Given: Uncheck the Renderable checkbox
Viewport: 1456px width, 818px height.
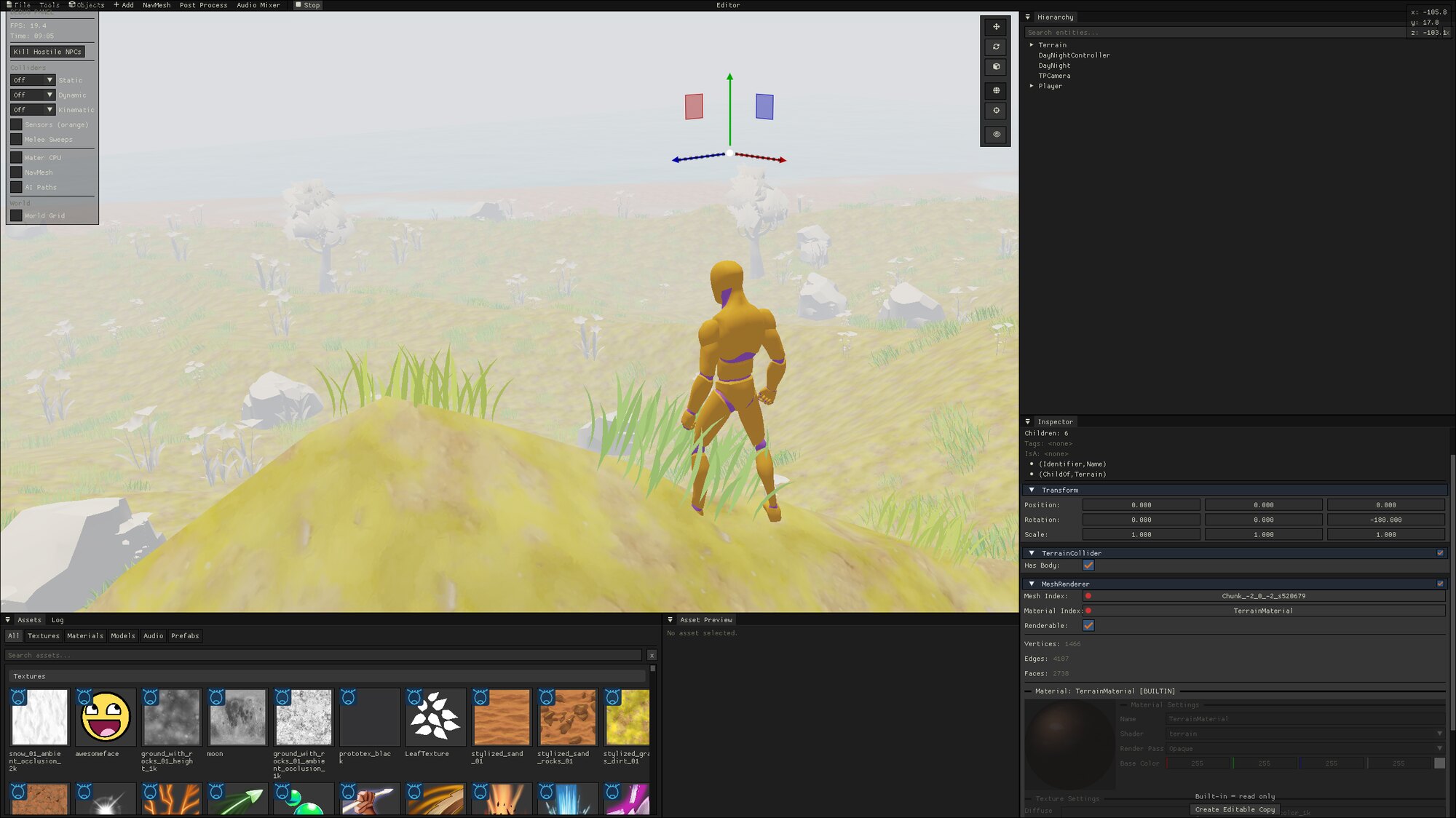Looking at the screenshot, I should (x=1088, y=626).
